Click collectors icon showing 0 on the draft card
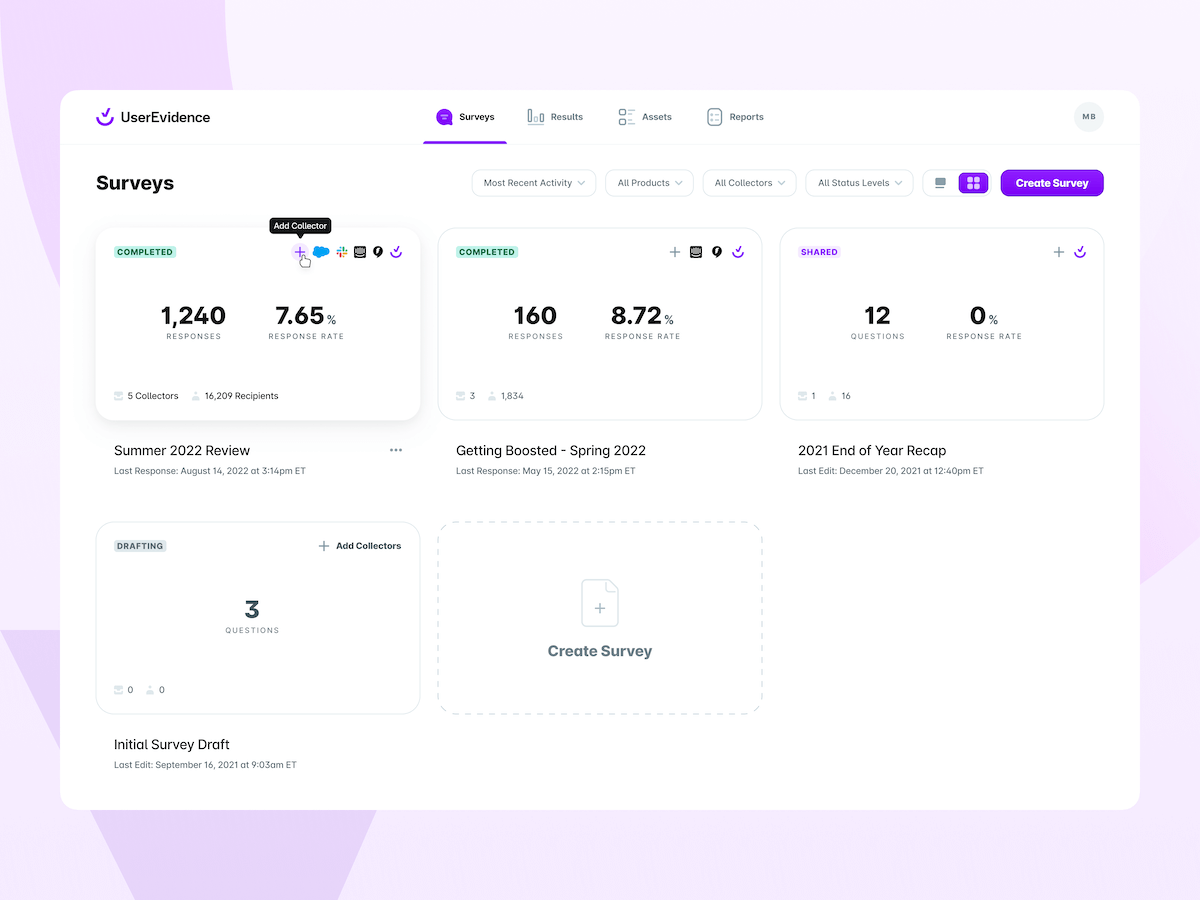Screen dimensions: 1200x900 pyautogui.click(x=119, y=690)
